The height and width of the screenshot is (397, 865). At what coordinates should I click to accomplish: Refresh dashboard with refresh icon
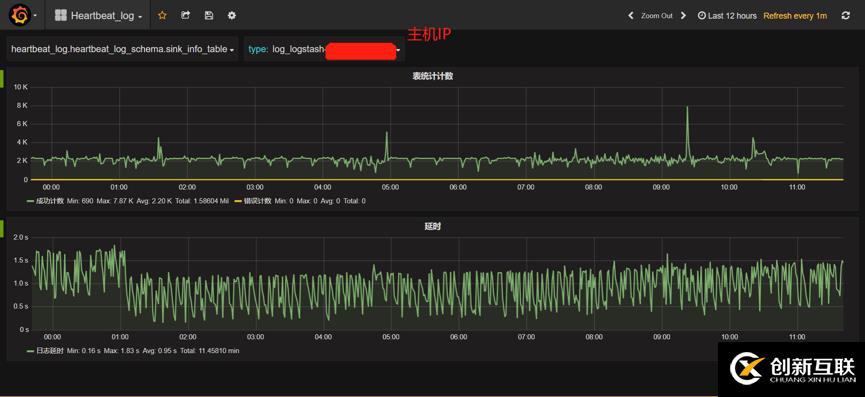tap(845, 16)
